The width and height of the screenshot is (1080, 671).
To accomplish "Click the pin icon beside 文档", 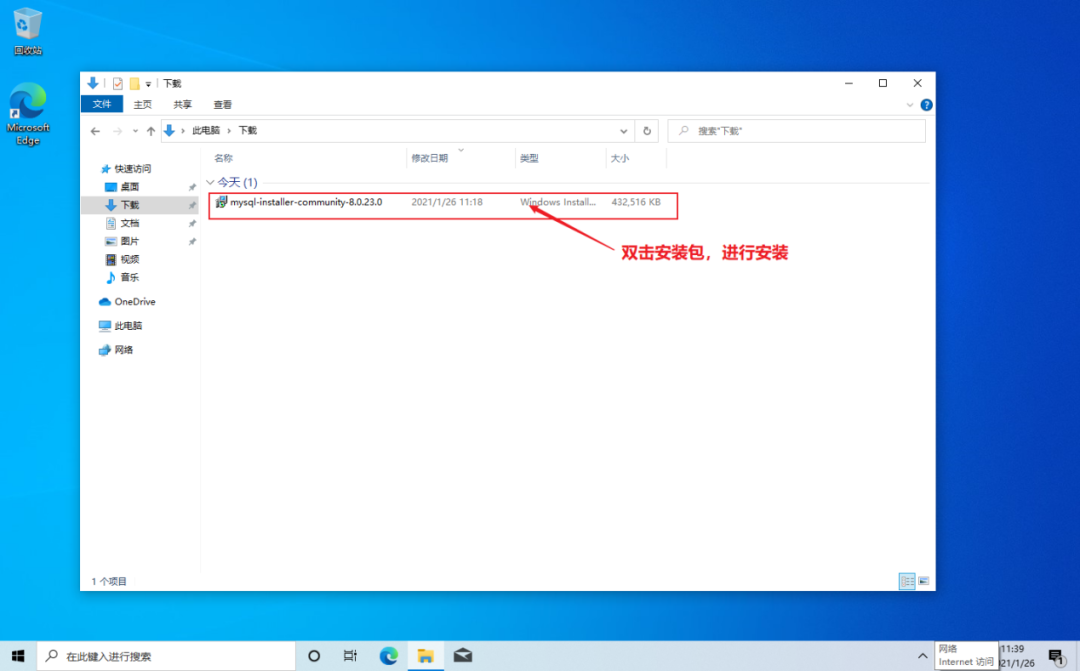I will 192,223.
